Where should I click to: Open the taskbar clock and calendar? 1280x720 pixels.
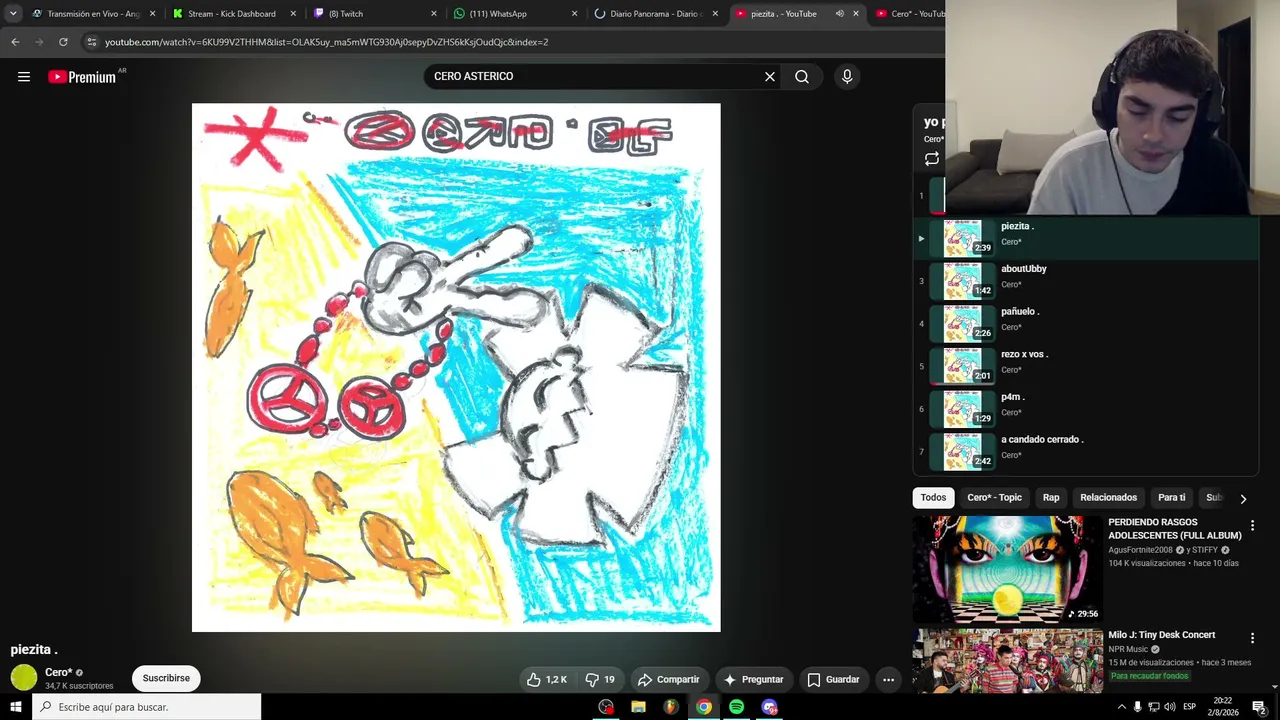[x=1223, y=707]
